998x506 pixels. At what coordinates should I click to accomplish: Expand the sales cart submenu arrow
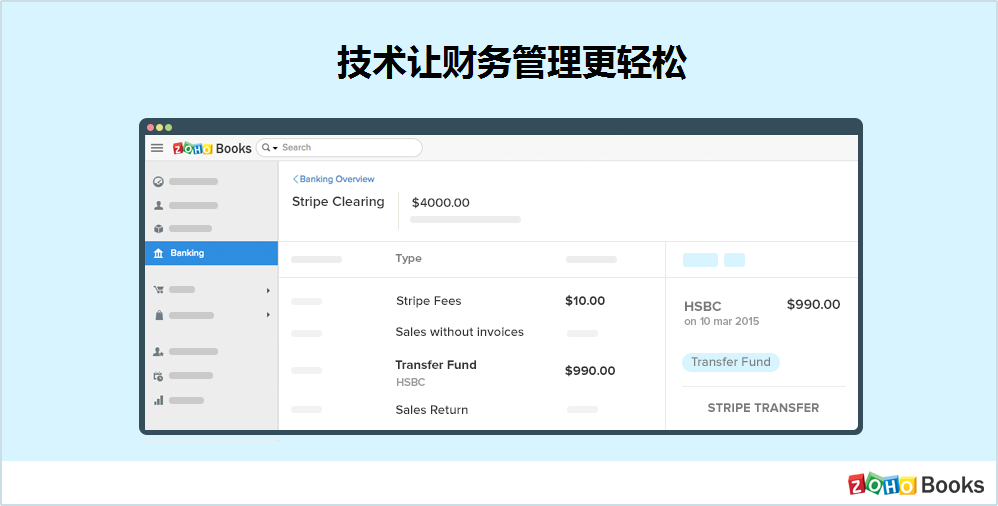268,290
